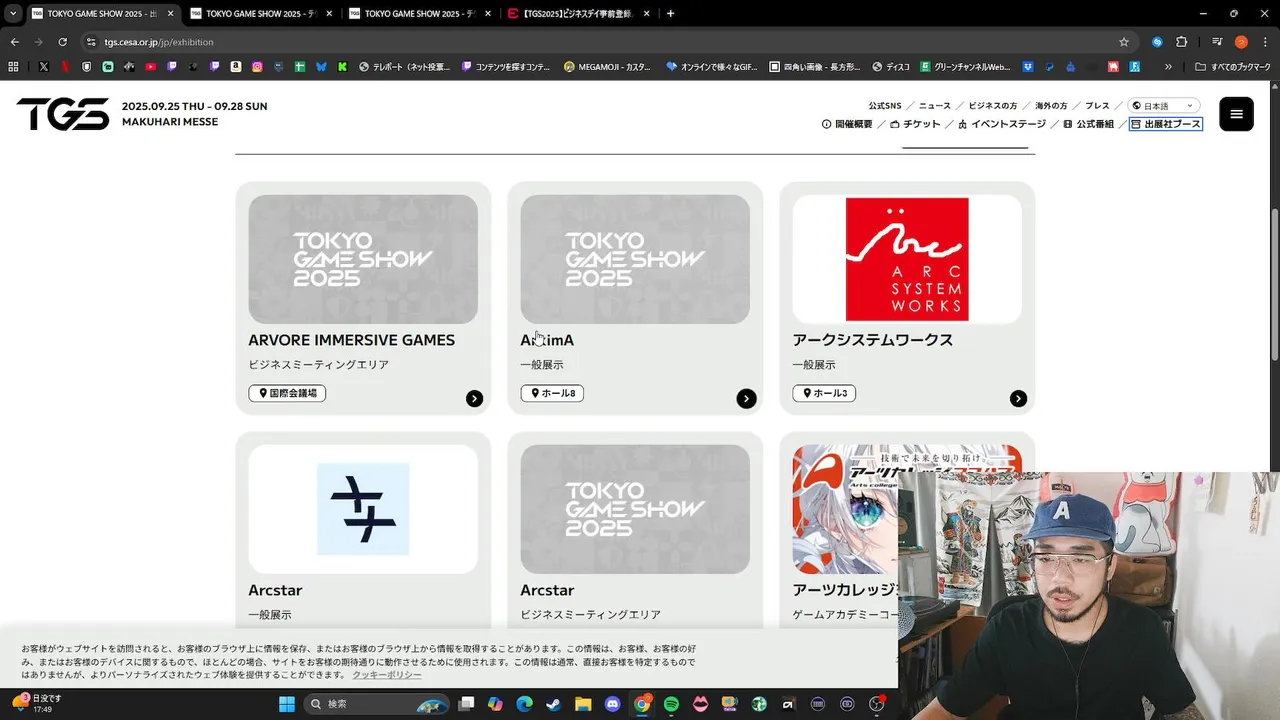Open the browser extensions puzzle icon
Image resolution: width=1280 pixels, height=720 pixels.
1182,42
